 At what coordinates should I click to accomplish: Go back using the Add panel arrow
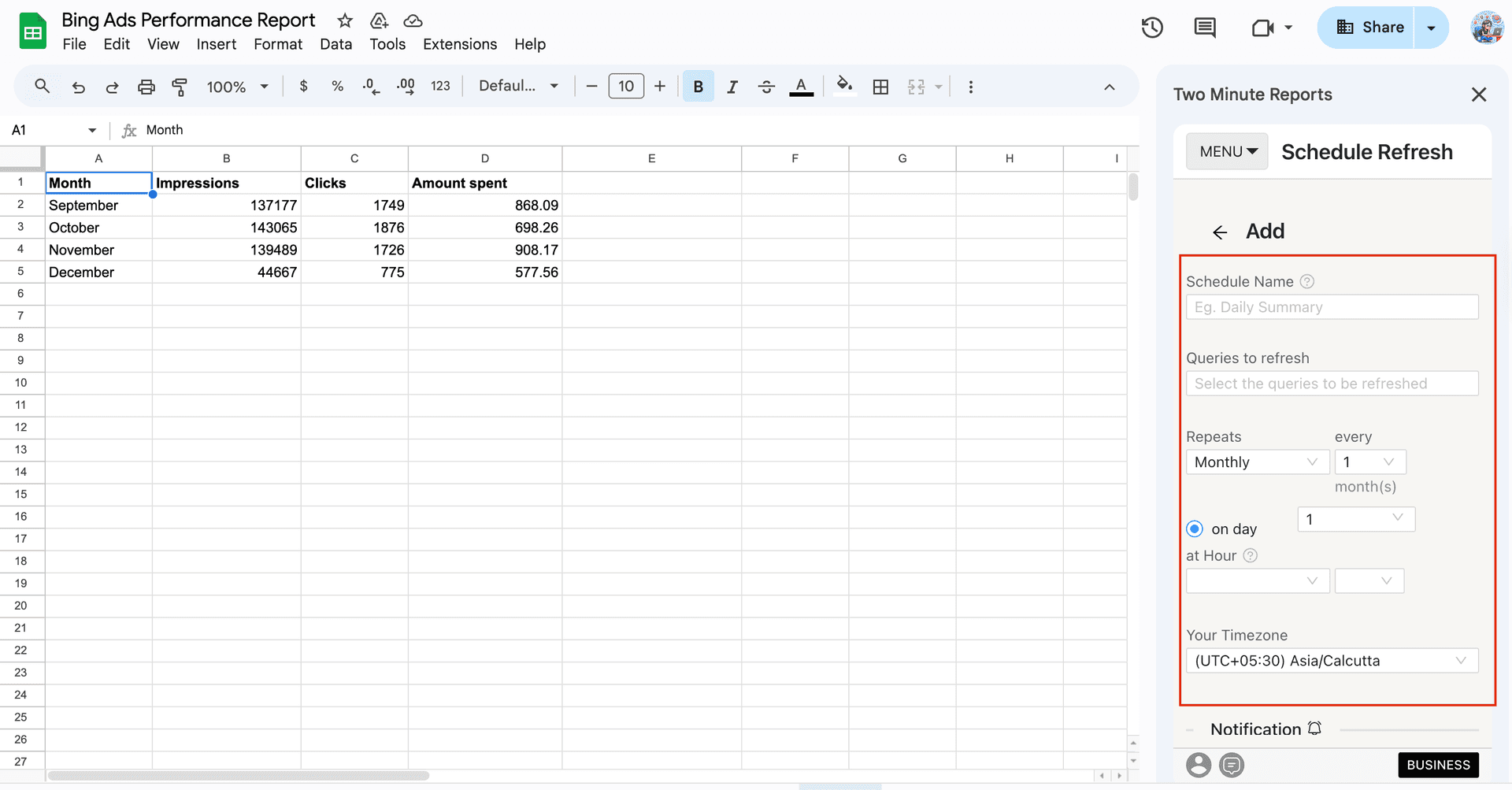pyautogui.click(x=1220, y=232)
